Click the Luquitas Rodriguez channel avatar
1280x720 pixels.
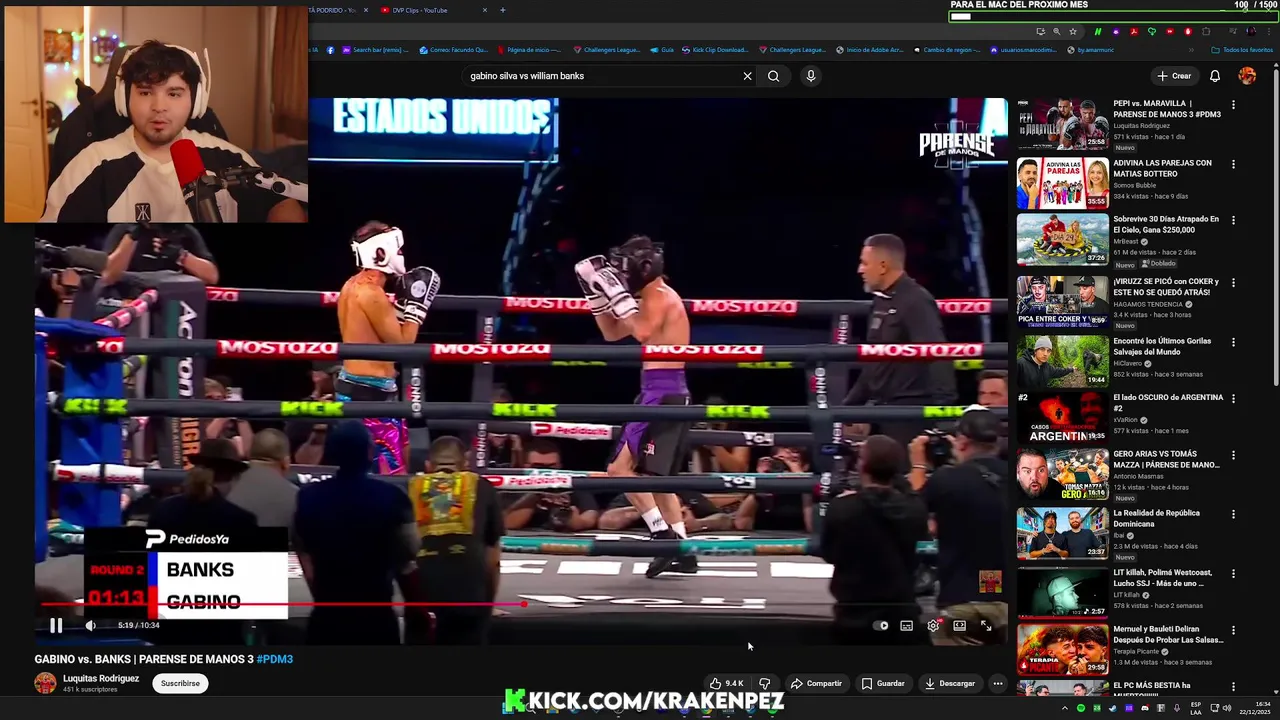[45, 684]
